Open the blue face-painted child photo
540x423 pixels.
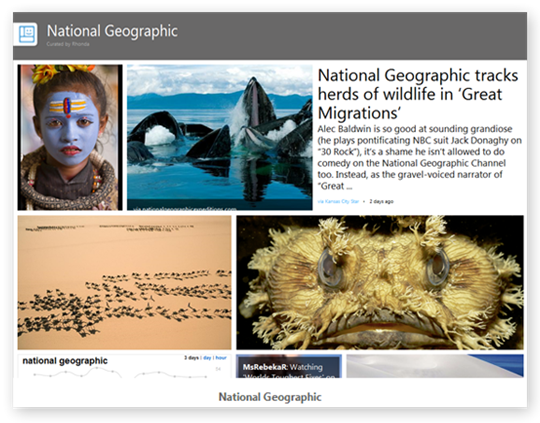pyautogui.click(x=70, y=137)
